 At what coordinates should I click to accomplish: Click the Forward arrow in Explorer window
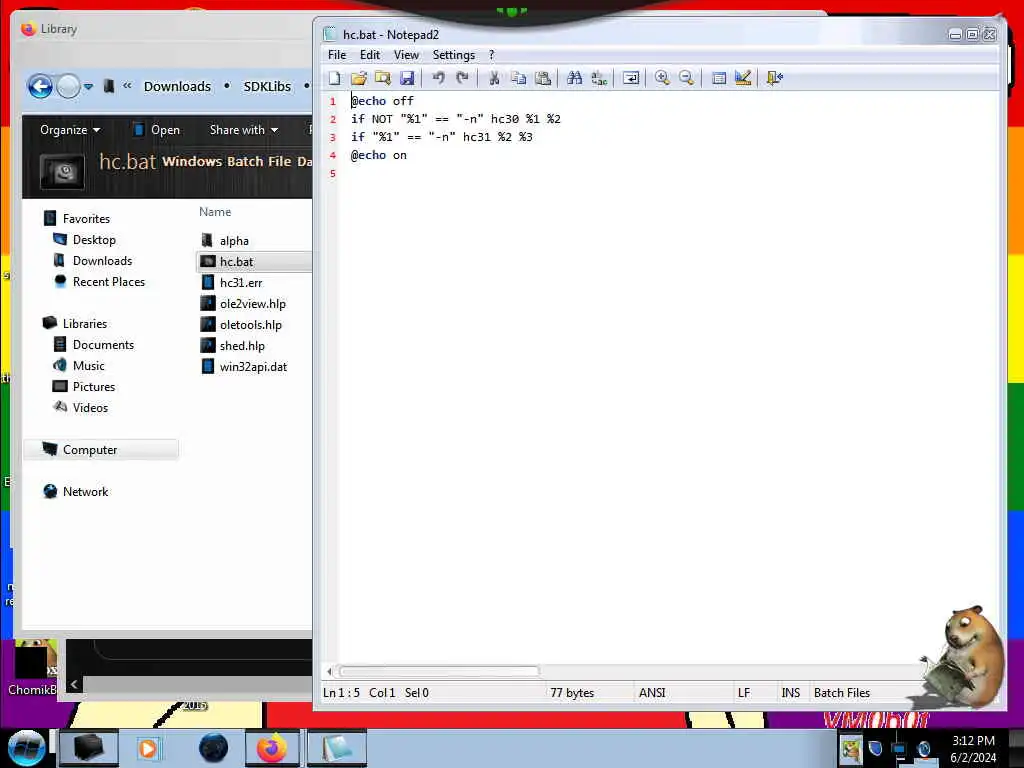pyautogui.click(x=68, y=86)
